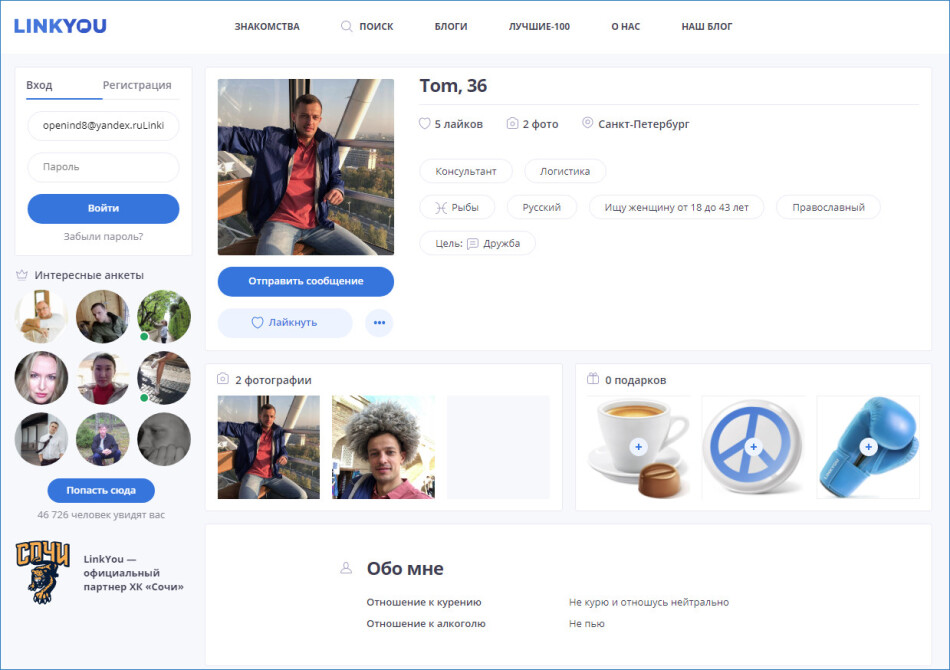950x670 pixels.
Task: Like the profile with Лайкнуть button
Action: pos(285,323)
